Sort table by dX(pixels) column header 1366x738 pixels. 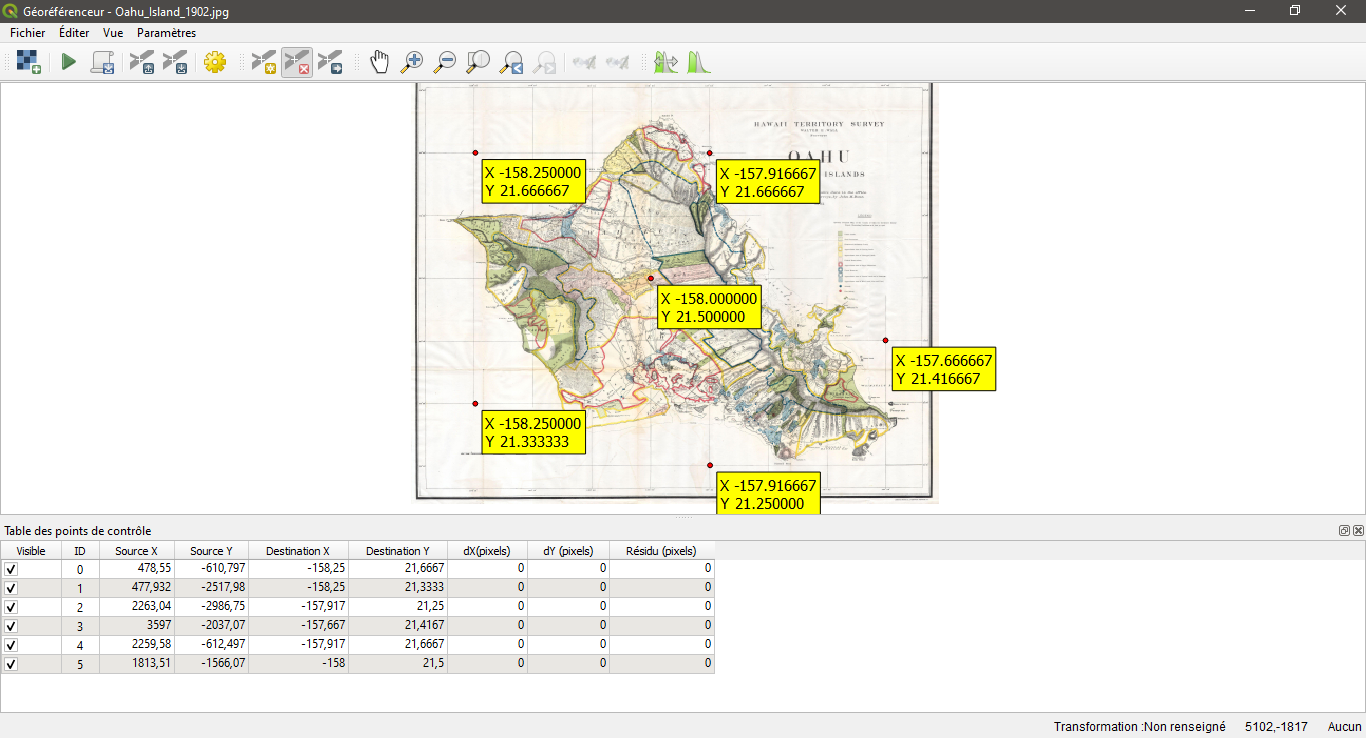click(x=487, y=551)
